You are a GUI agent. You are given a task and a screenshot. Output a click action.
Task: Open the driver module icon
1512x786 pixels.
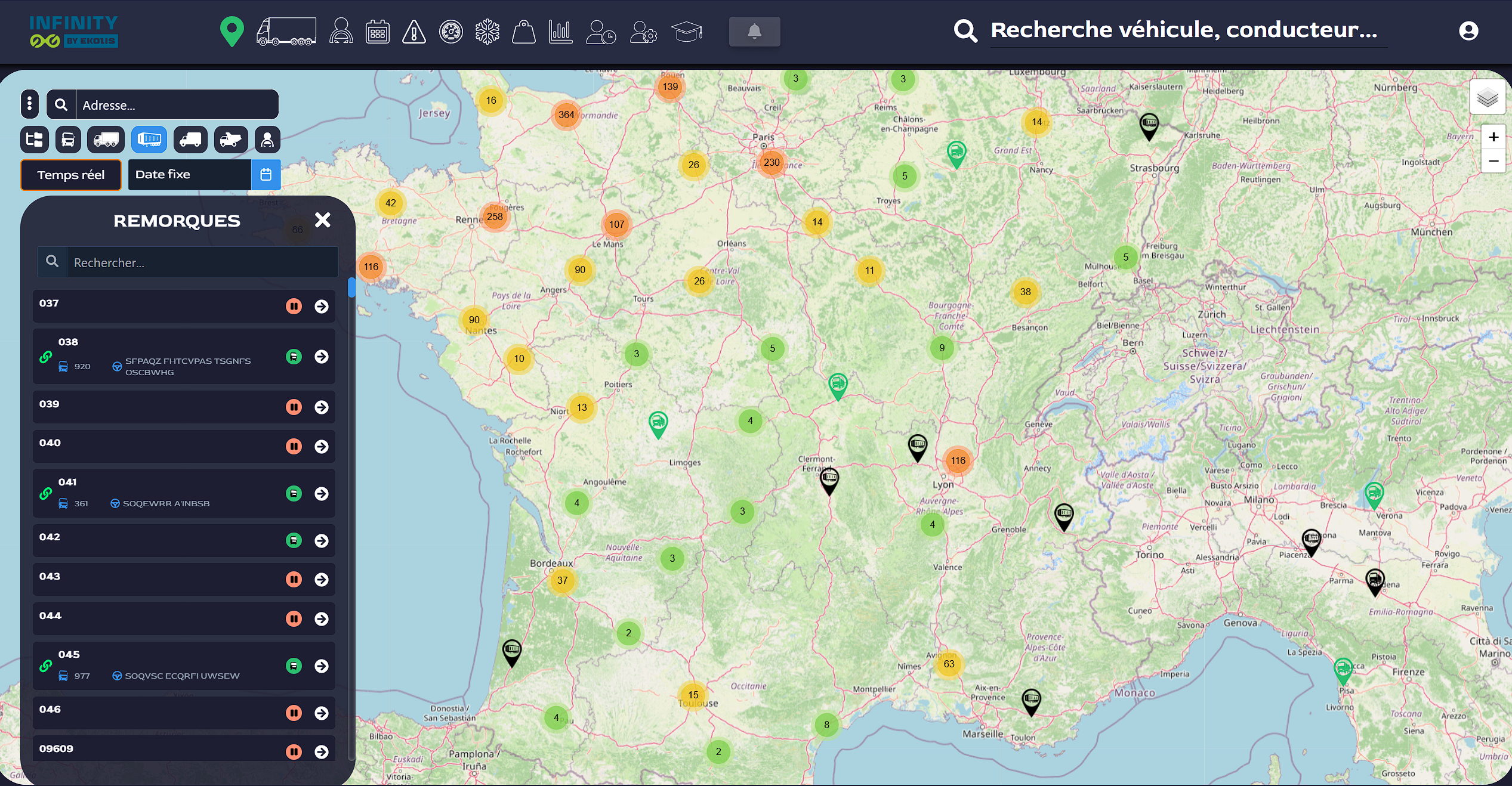coord(341,31)
